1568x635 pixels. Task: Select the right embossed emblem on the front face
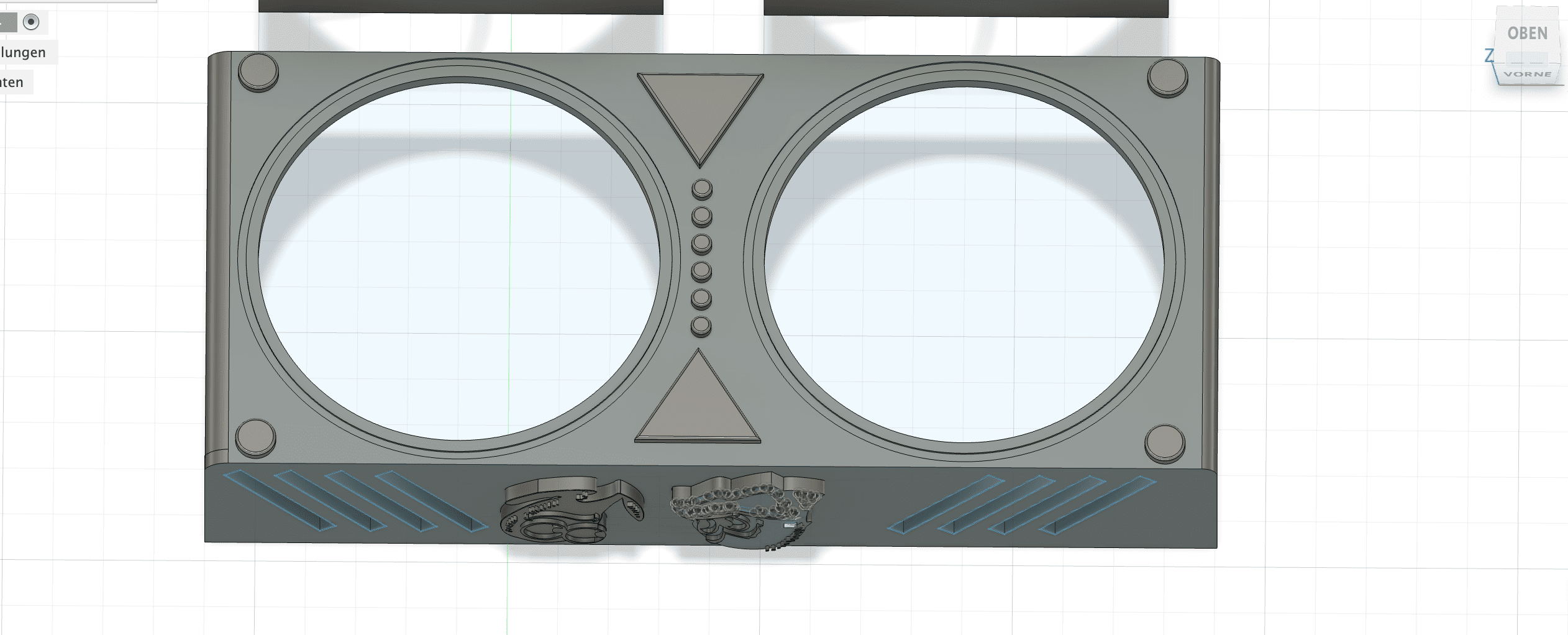pos(748,510)
